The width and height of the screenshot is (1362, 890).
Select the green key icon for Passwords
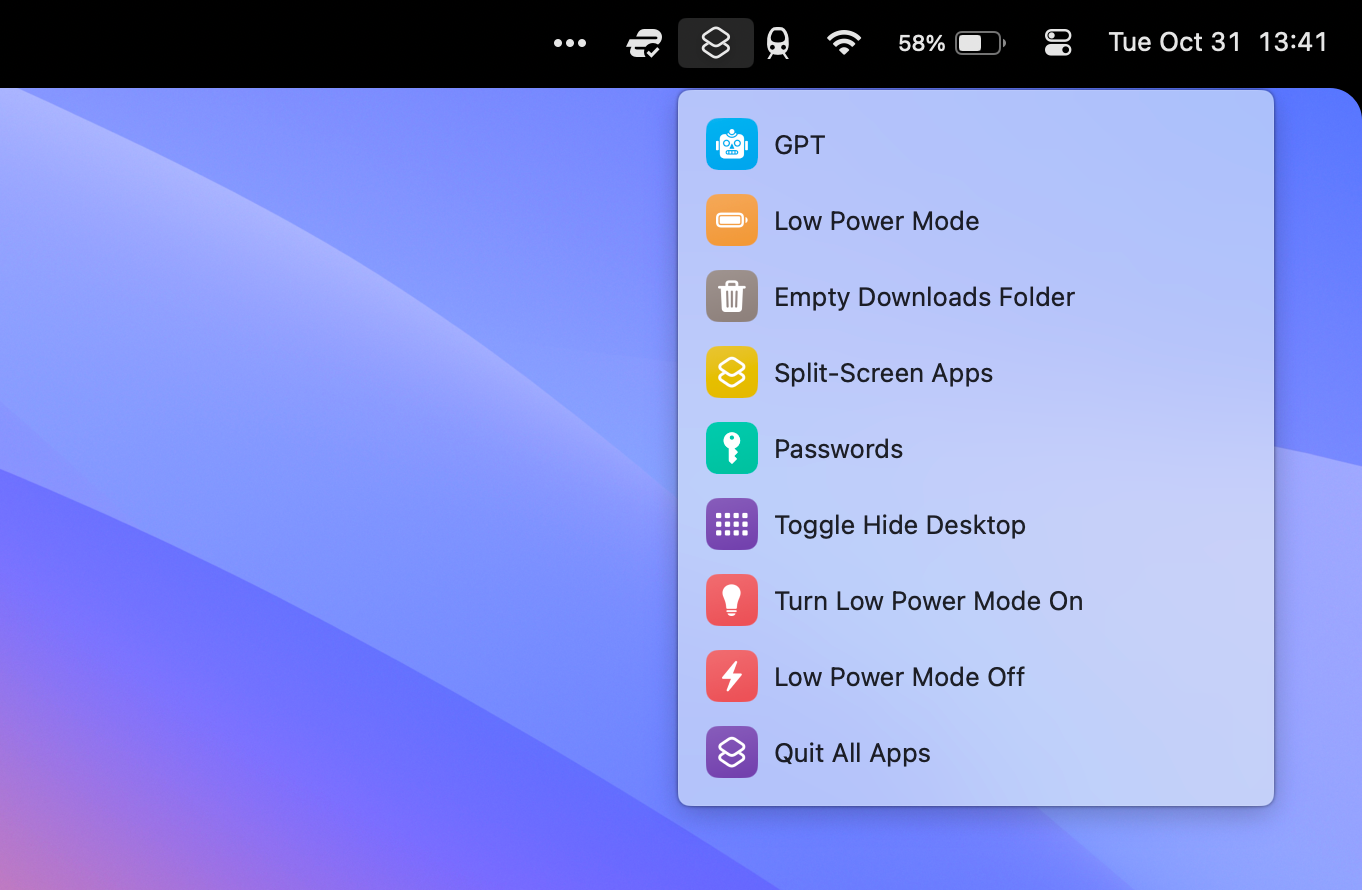(x=731, y=448)
